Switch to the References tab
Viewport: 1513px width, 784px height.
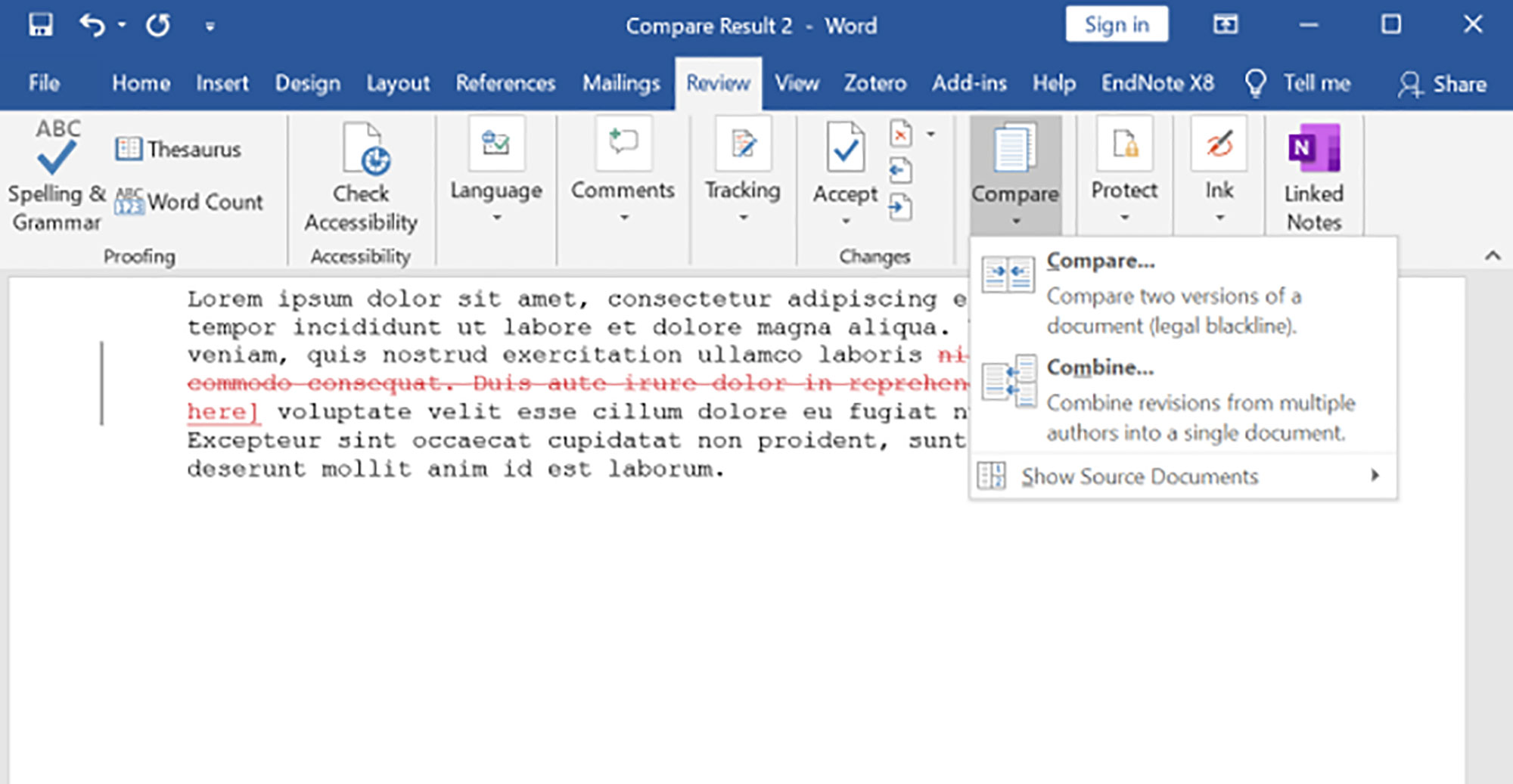(505, 83)
